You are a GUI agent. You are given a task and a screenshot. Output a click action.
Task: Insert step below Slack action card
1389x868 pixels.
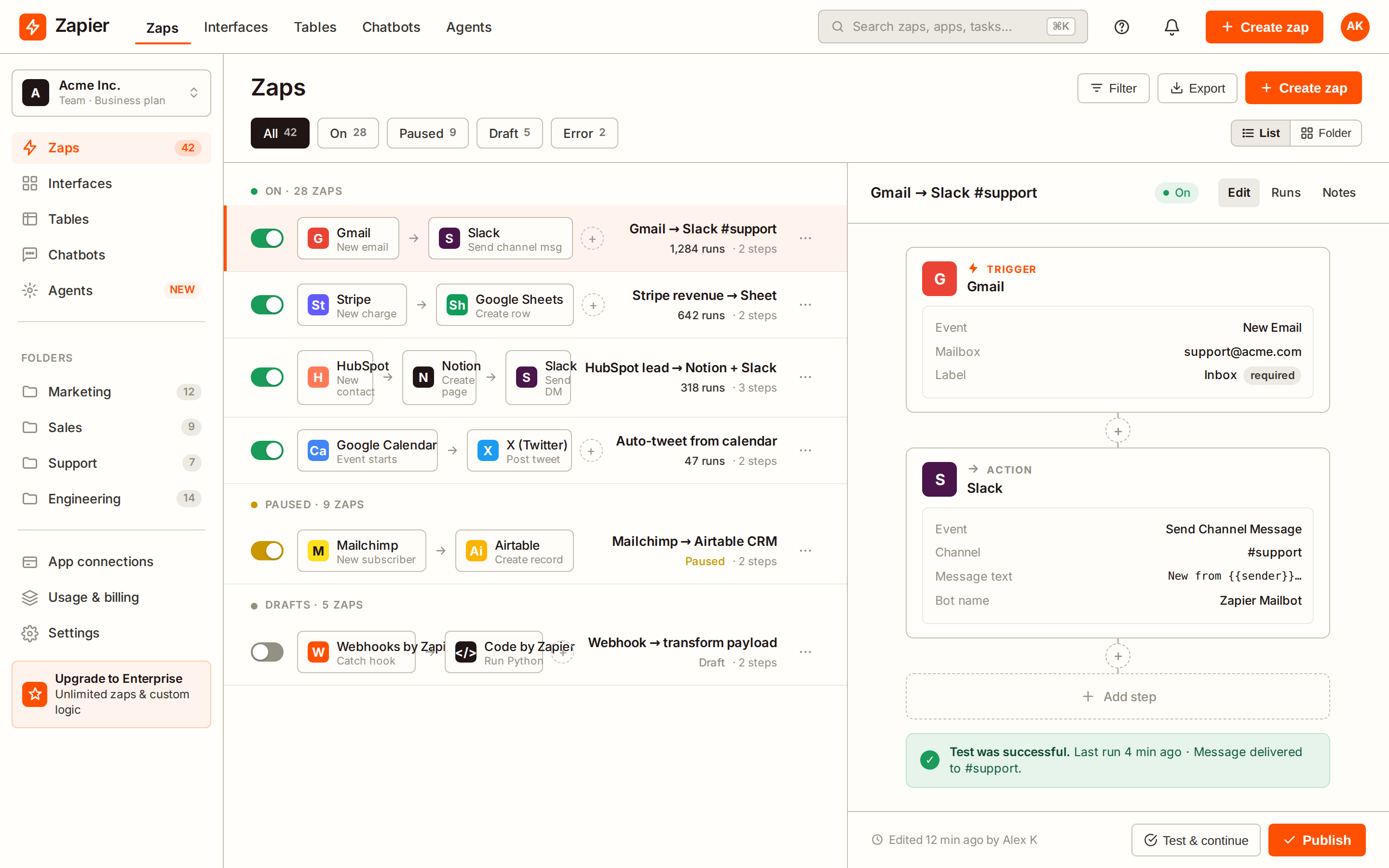(x=1117, y=656)
